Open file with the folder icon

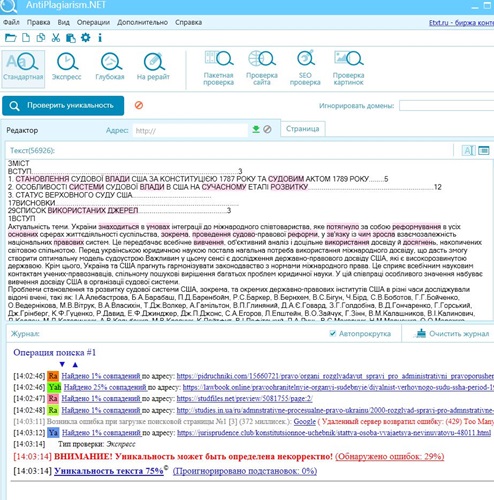coord(10,38)
